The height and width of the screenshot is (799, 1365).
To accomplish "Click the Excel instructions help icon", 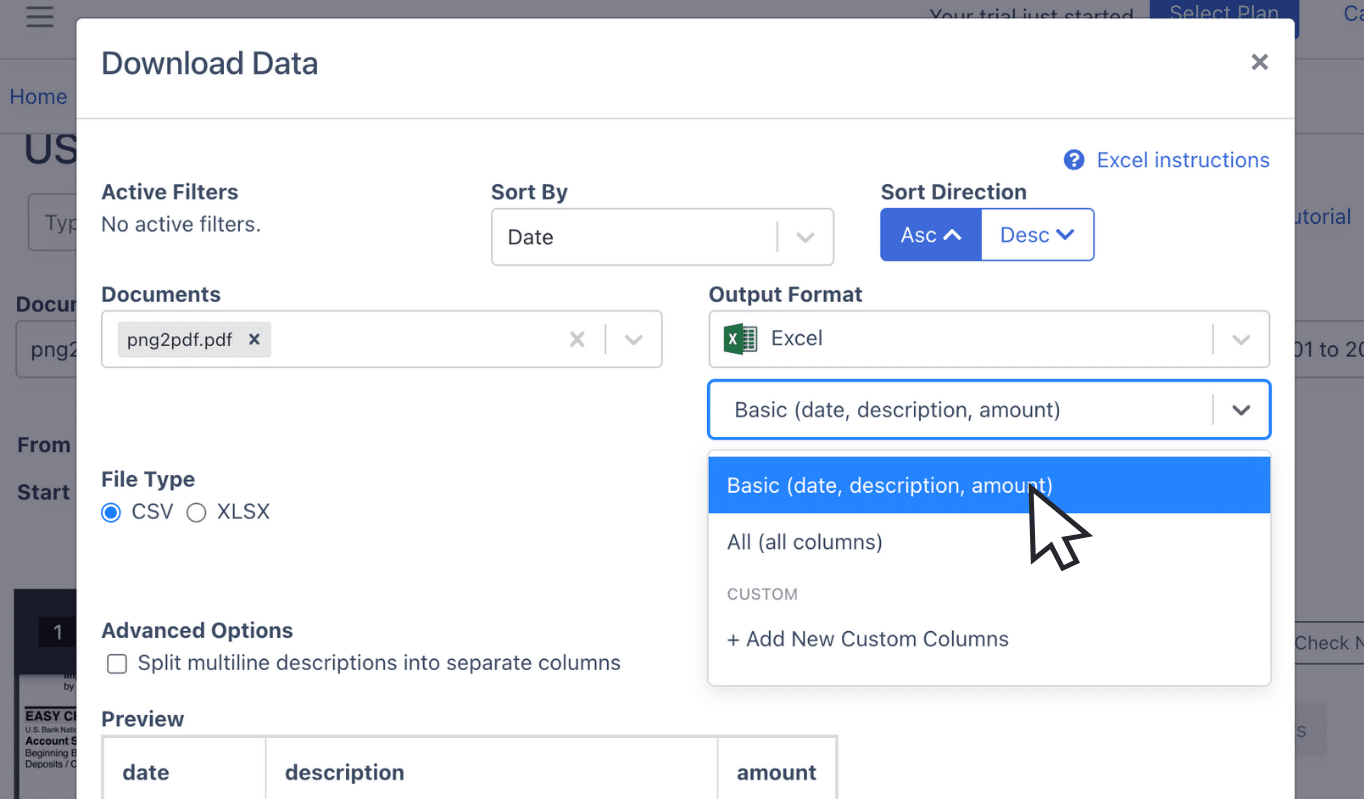I will click(1074, 160).
